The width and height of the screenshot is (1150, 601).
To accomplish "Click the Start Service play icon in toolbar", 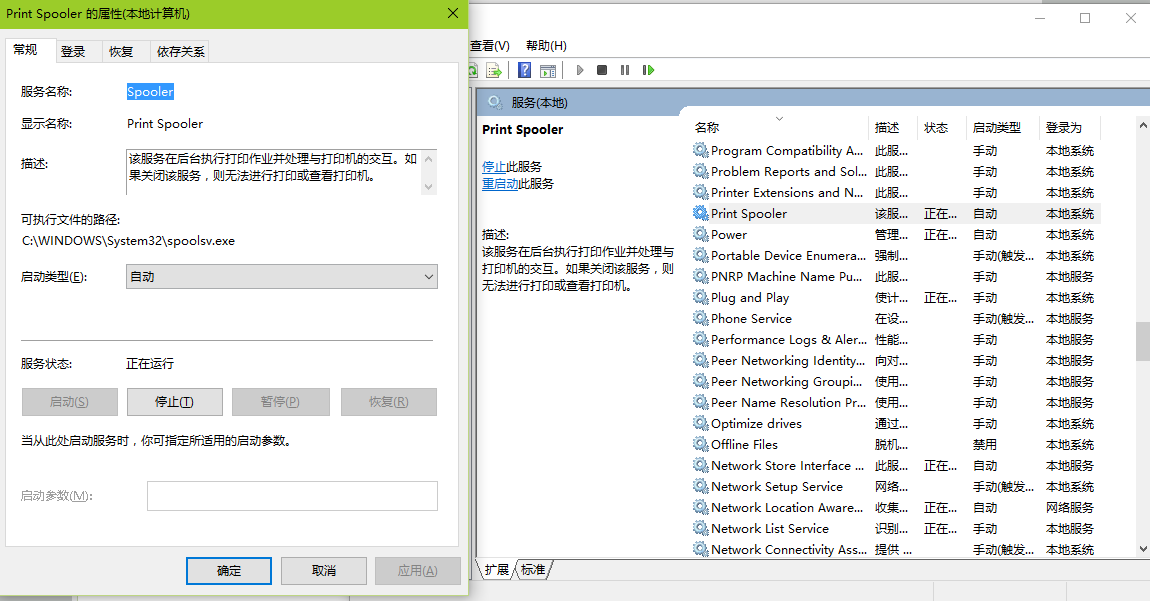I will click(x=580, y=70).
